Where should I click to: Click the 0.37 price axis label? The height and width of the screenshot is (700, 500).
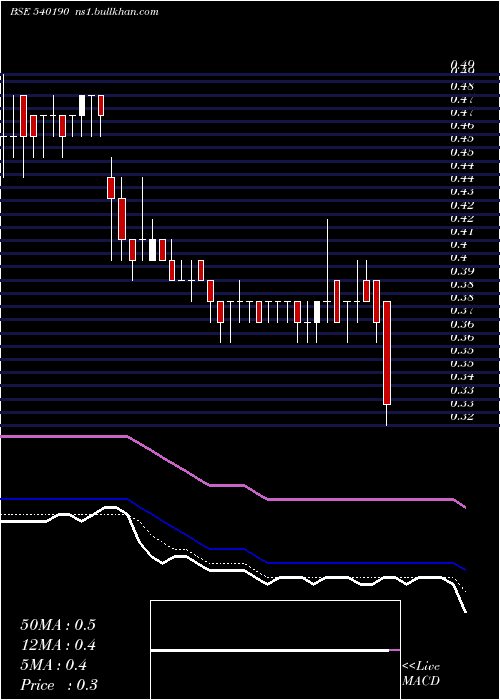click(462, 311)
